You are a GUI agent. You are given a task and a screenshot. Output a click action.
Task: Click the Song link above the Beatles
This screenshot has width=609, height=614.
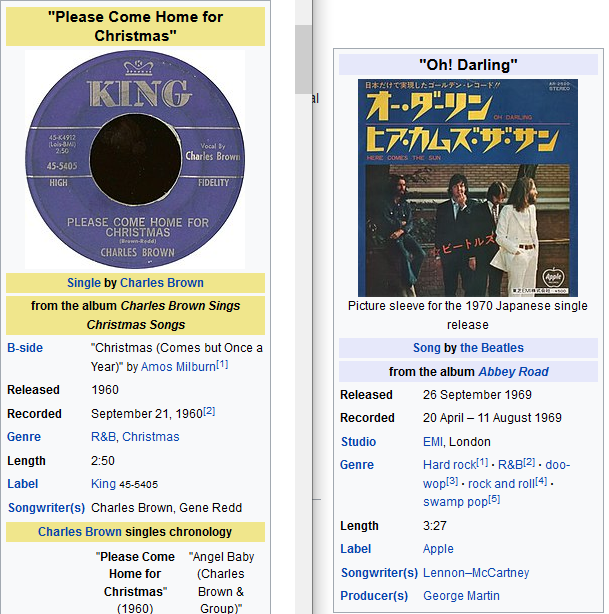point(426,348)
